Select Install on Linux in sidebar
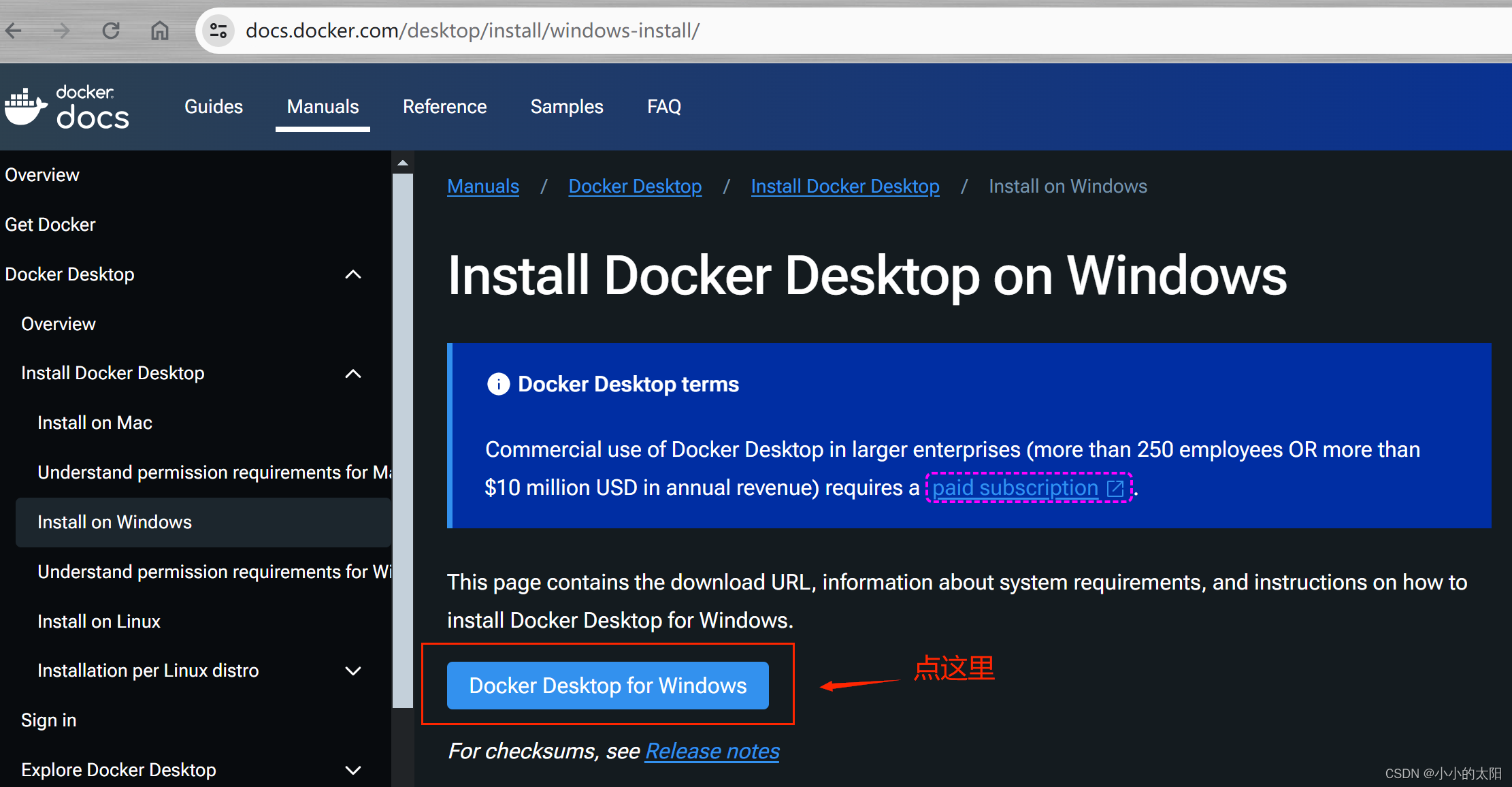 [x=99, y=622]
